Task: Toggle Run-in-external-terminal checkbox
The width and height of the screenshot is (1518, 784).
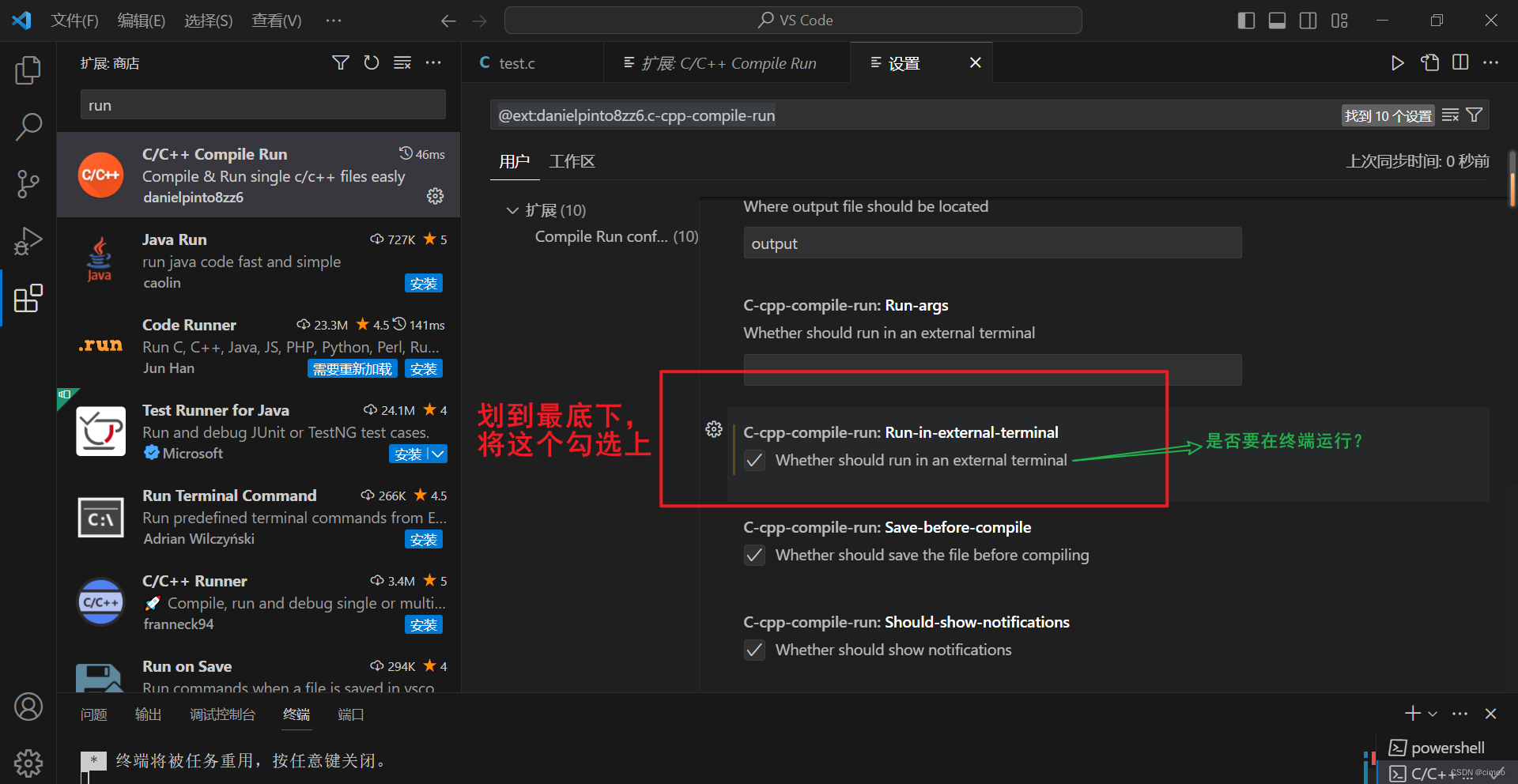Action: 755,460
